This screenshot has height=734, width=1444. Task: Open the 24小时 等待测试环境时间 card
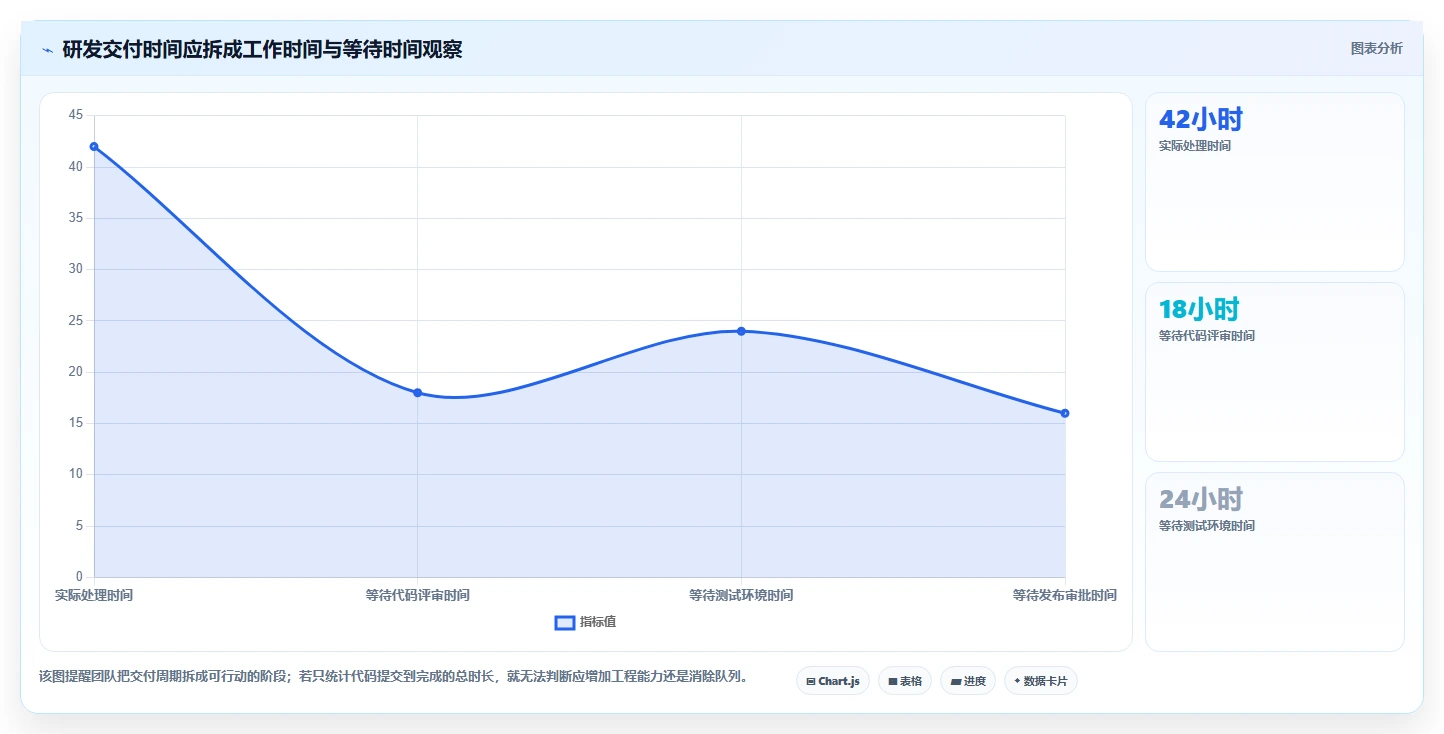pos(1274,562)
